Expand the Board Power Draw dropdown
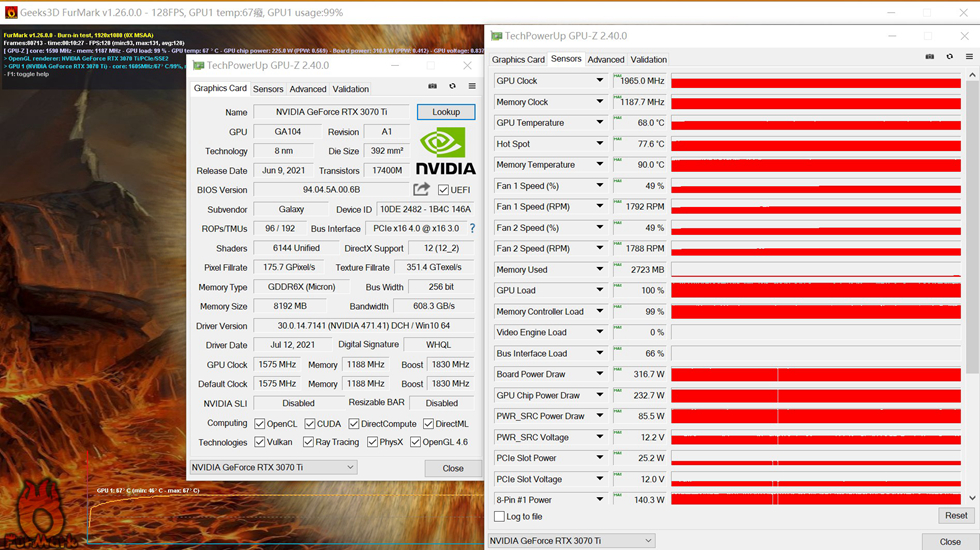980x550 pixels. click(599, 374)
